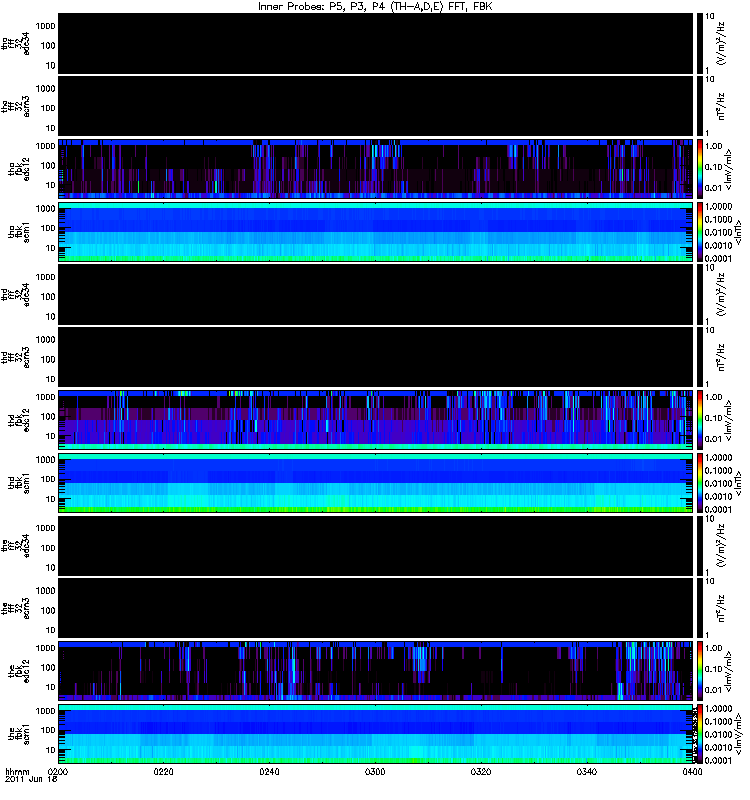Click the thd fbk edc12 spectrogram panel
The image size is (750, 800).
click(376, 420)
